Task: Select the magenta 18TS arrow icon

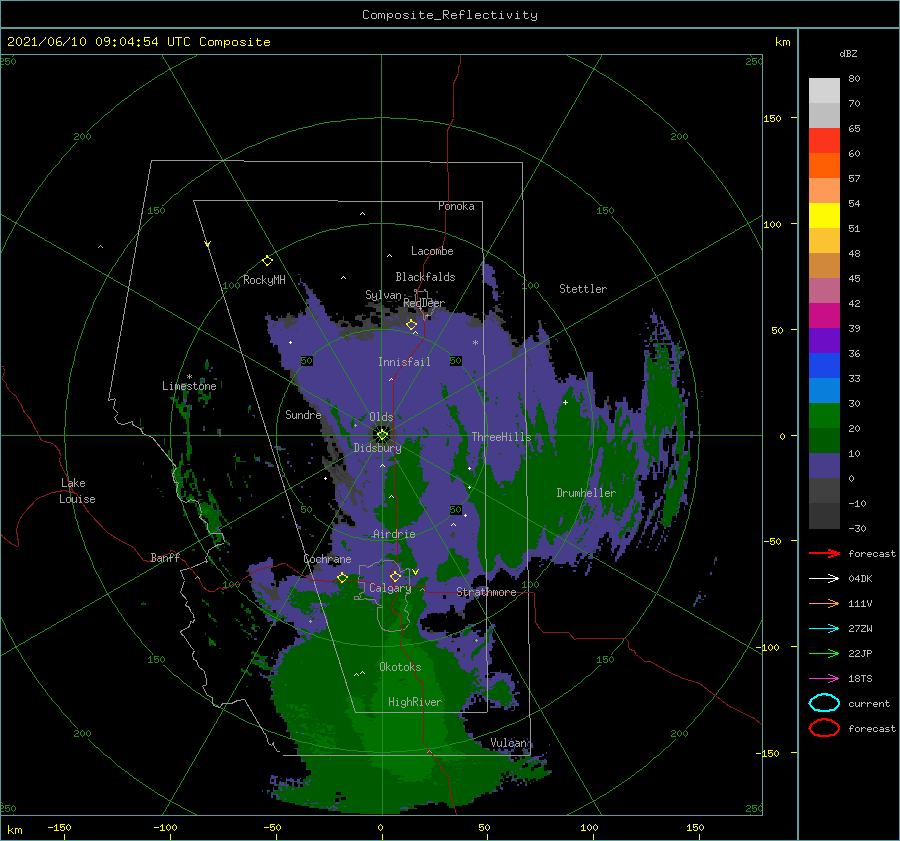Action: tap(824, 679)
